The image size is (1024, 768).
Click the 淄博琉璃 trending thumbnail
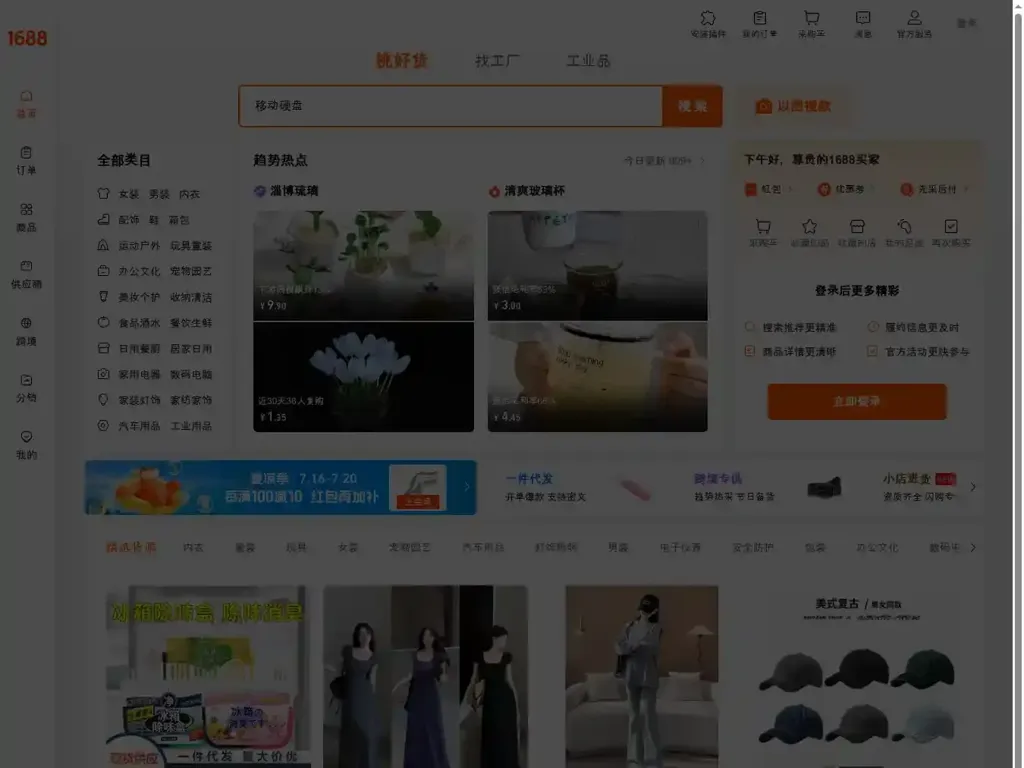point(363,265)
